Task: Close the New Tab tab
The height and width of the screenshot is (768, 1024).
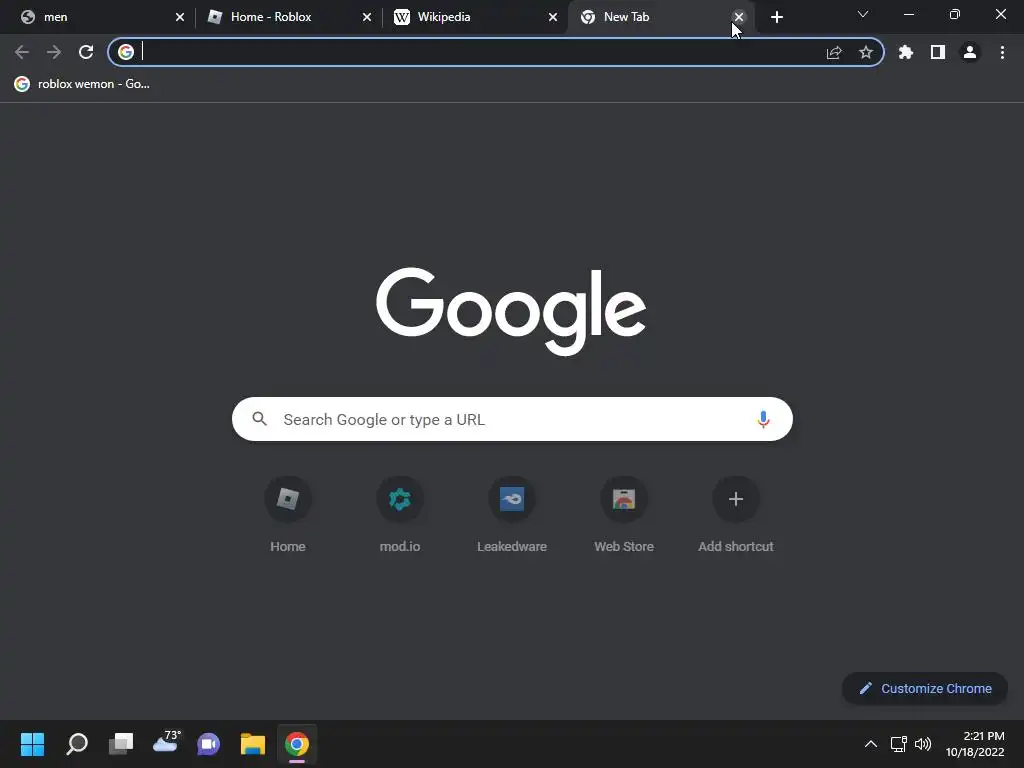Action: (739, 17)
